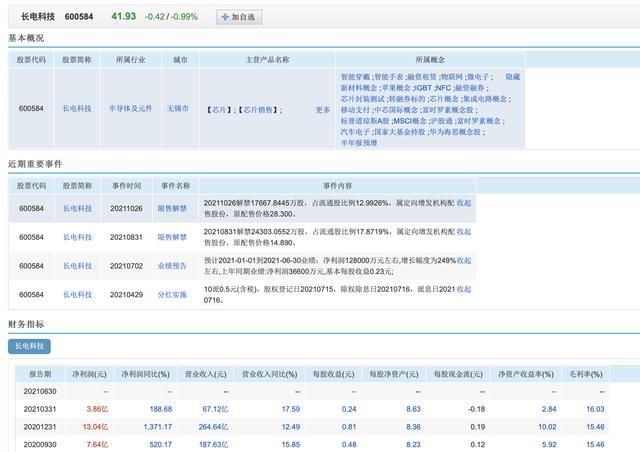The image size is (640, 452).
Task: Collapse 20210429 event content via 收起
Action: pyautogui.click(x=464, y=289)
